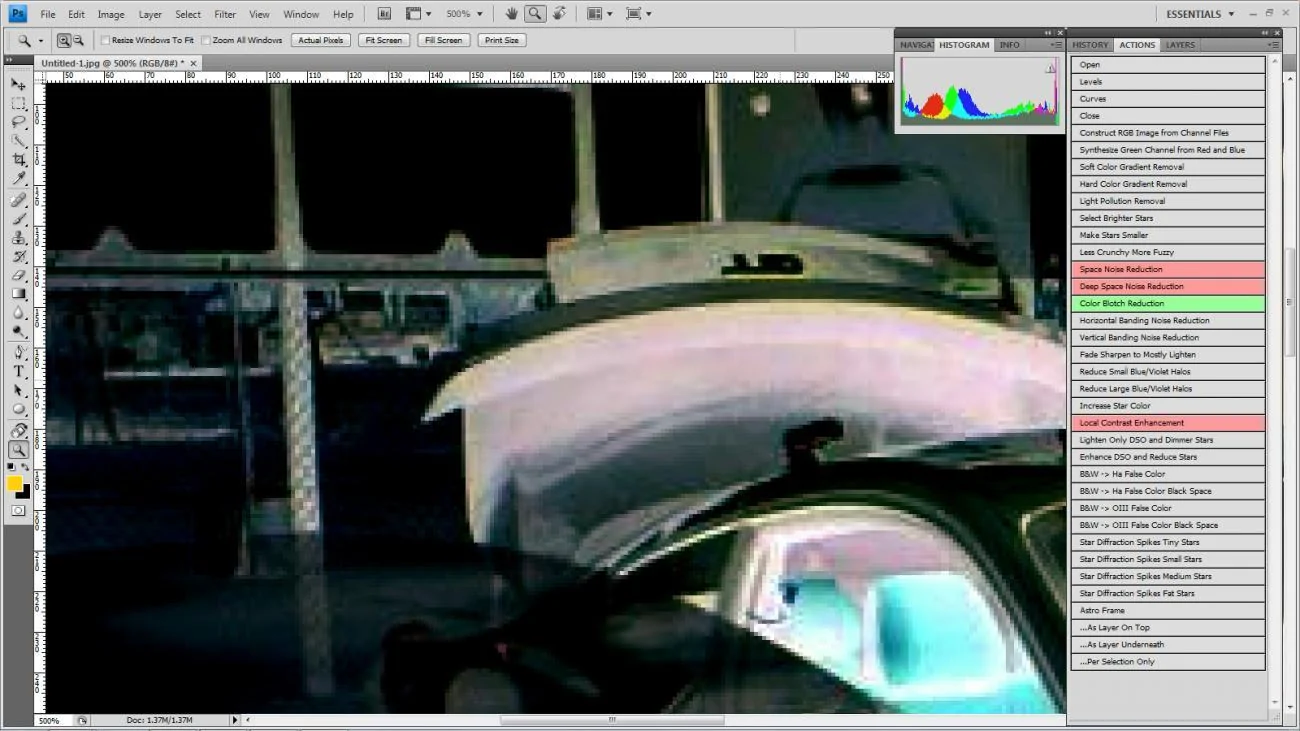Select the Crop tool
Screen dimensions: 1300x731
pos(18,160)
